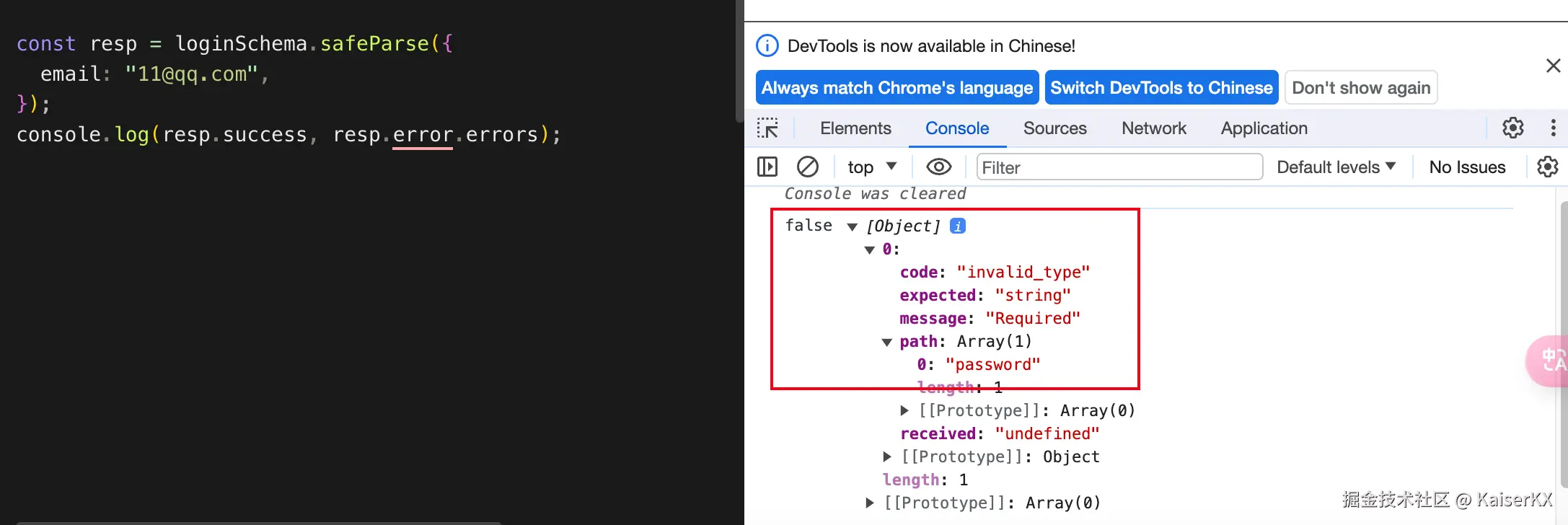
Task: Click the Don't show again button
Action: (1361, 87)
